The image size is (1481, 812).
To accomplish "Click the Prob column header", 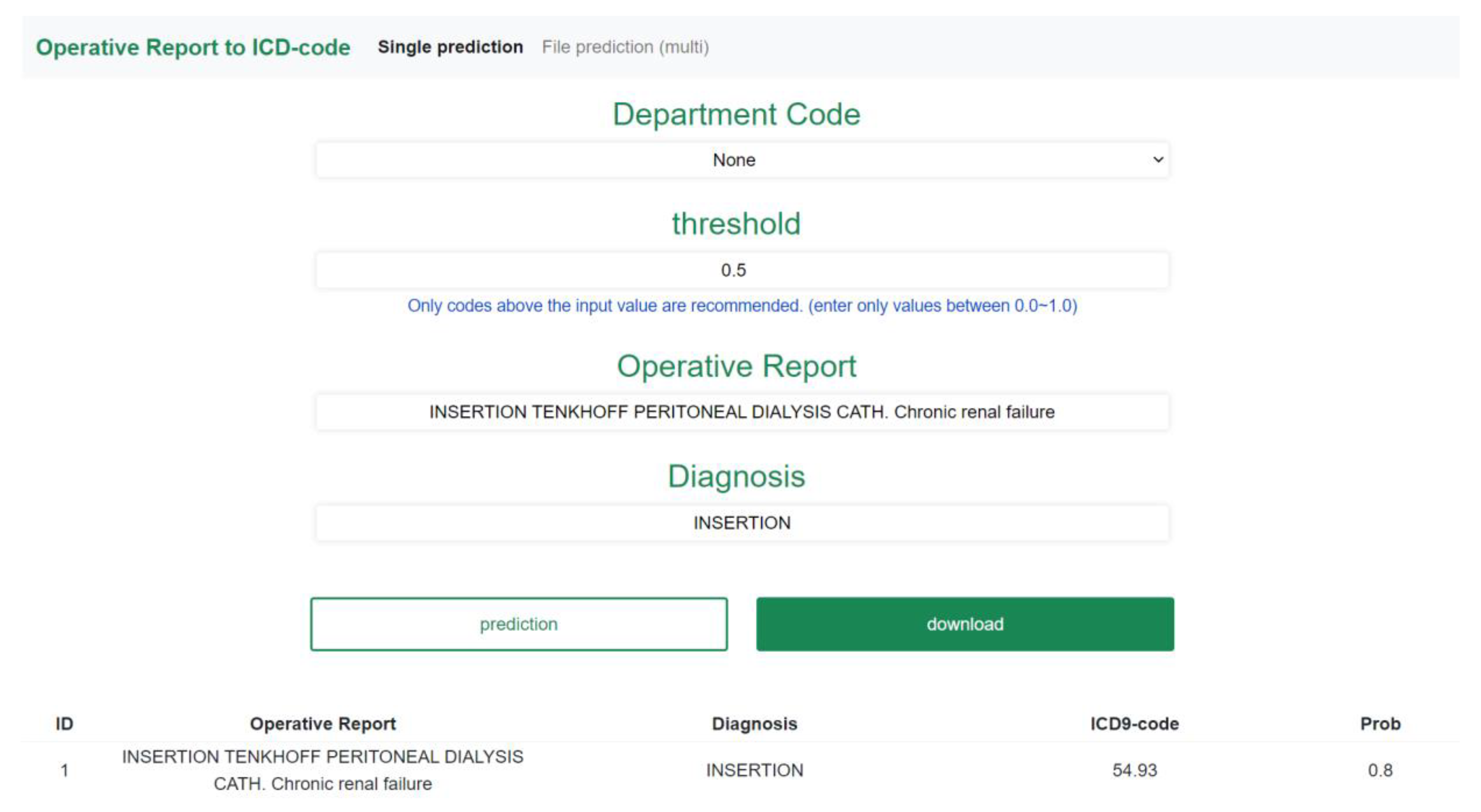I will [1380, 724].
